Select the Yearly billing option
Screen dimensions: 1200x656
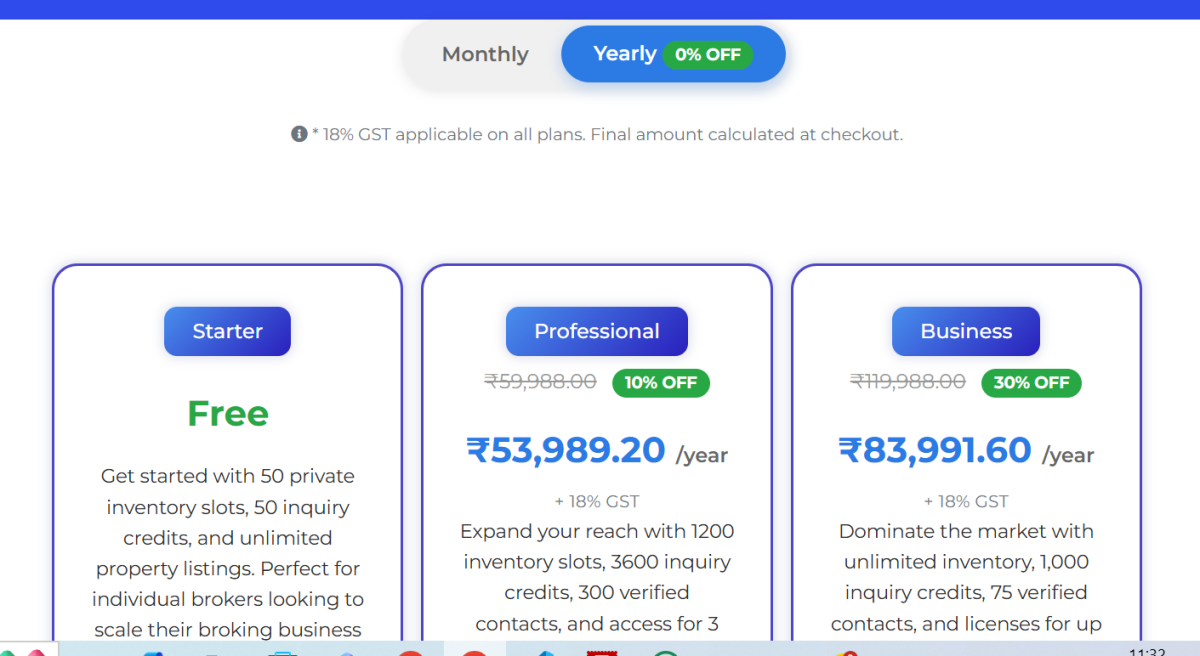(x=624, y=54)
